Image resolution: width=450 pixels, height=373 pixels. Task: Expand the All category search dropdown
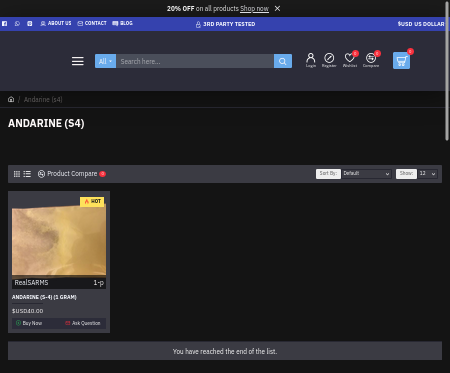tap(105, 61)
